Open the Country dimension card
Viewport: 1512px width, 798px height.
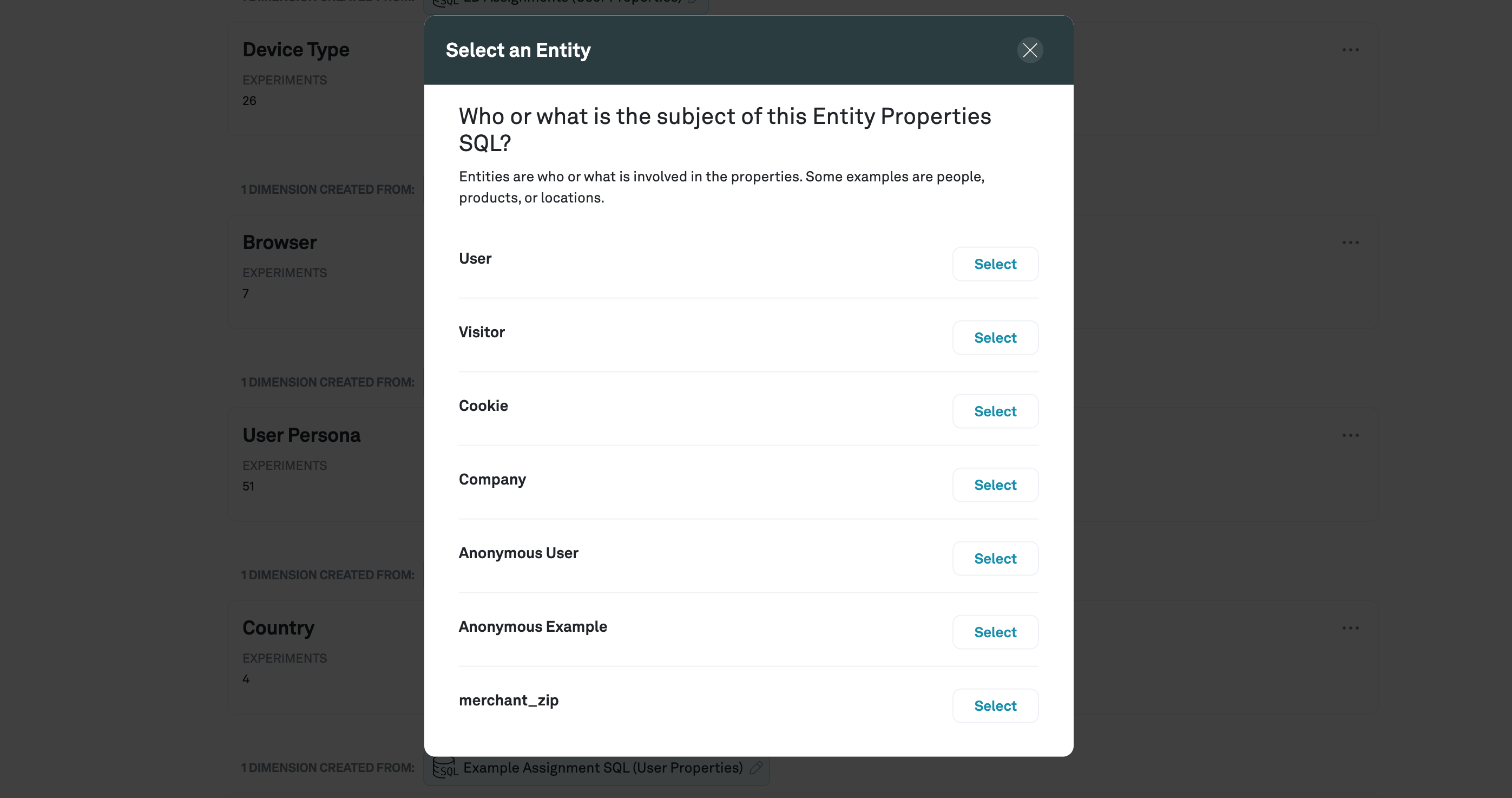point(278,627)
